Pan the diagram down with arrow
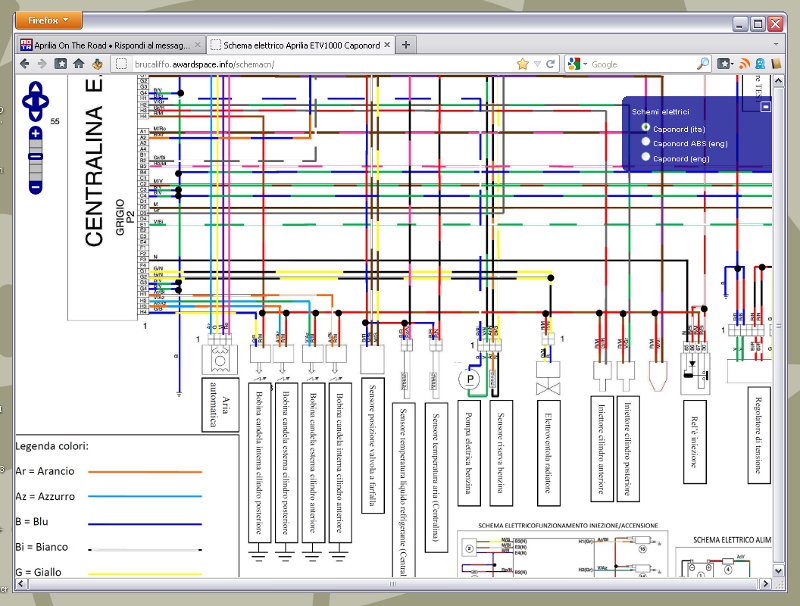 pos(35,115)
